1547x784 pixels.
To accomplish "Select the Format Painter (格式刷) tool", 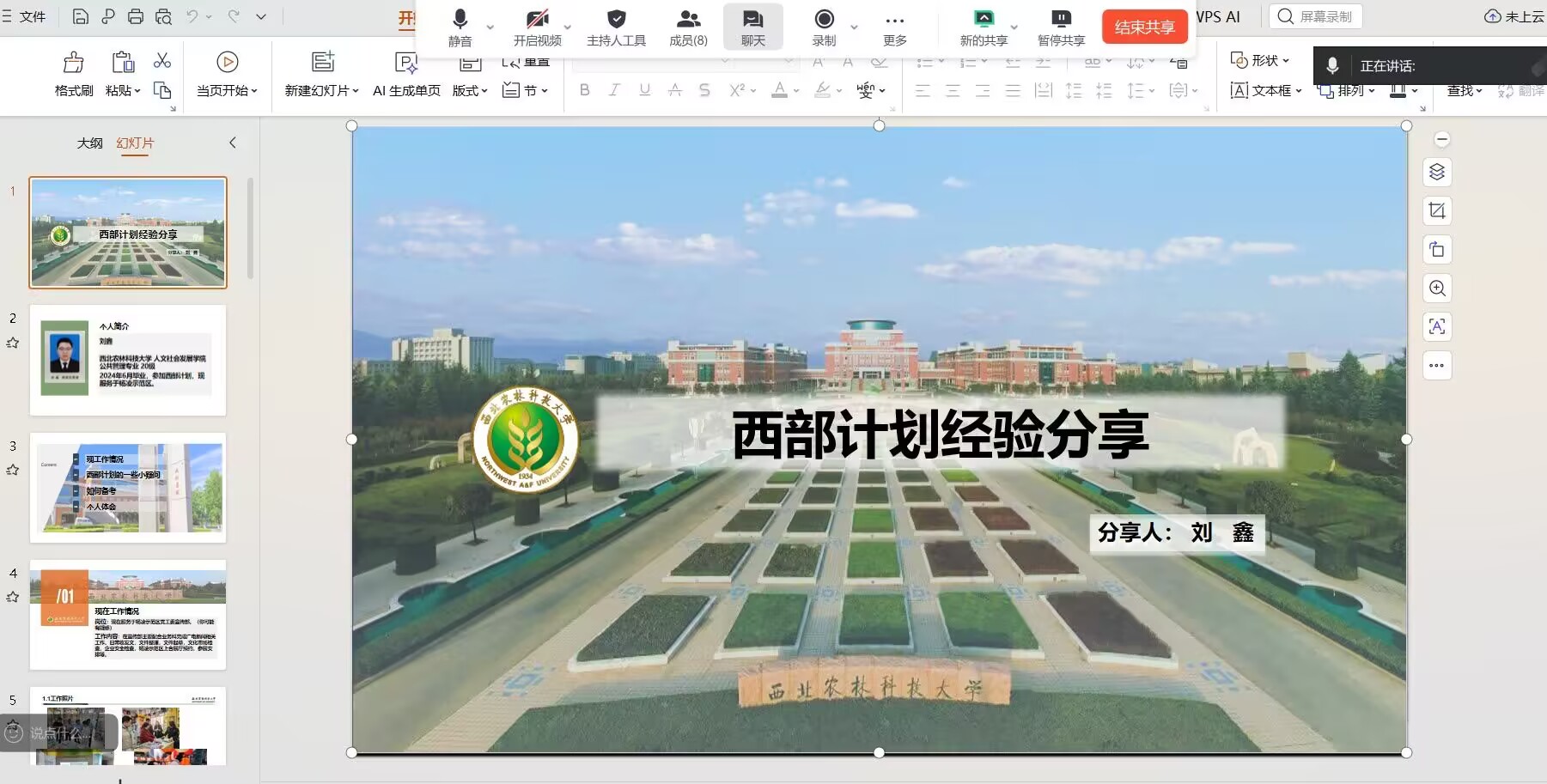I will click(74, 74).
